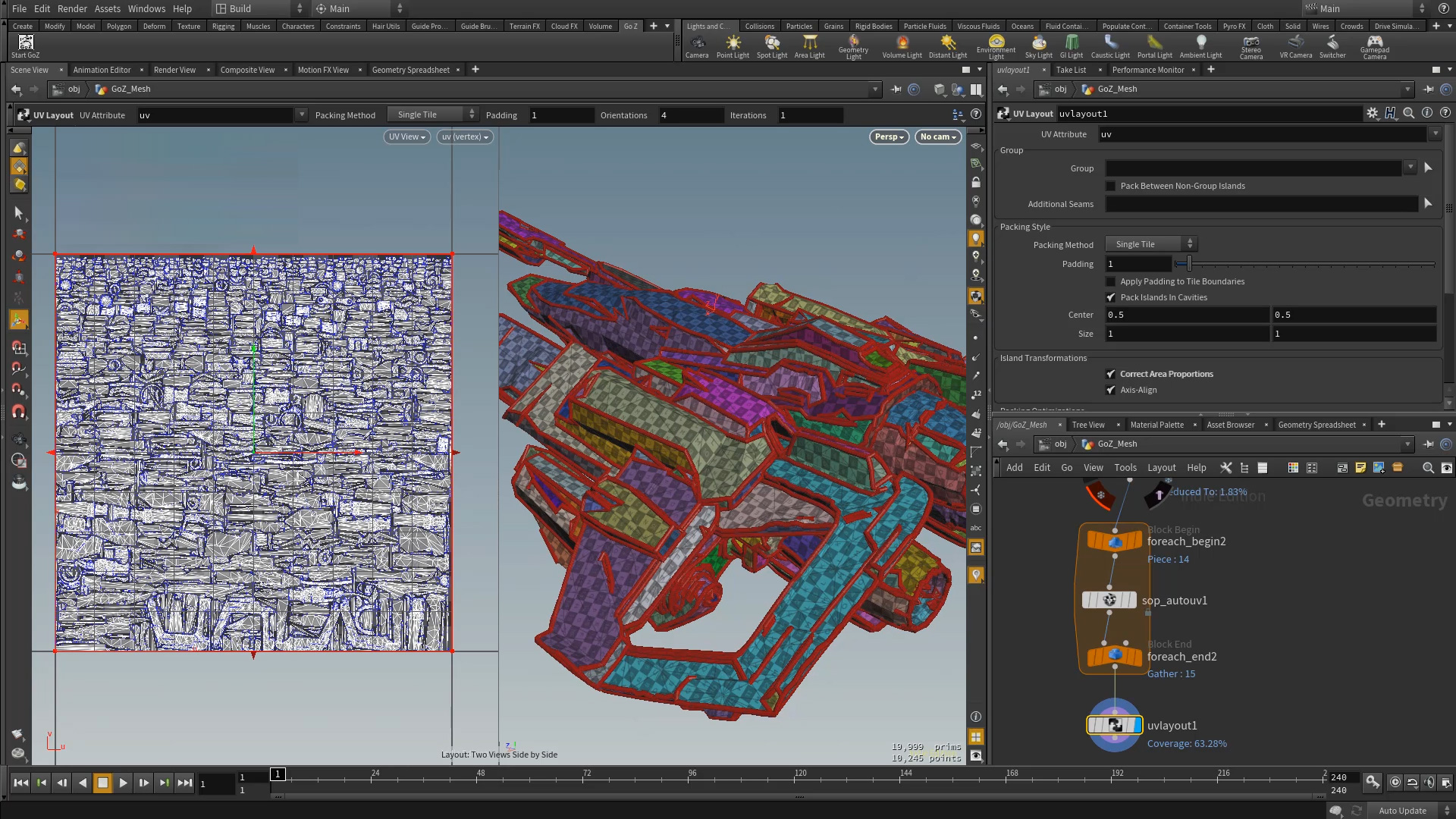
Task: Switch to the Material Palette pane
Action: pos(1156,425)
